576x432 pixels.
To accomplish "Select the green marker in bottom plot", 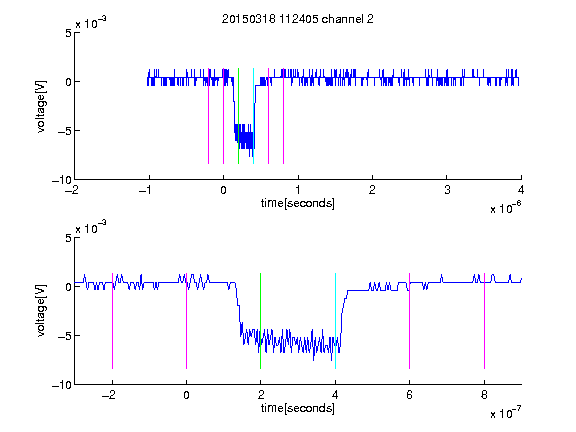I will [x=260, y=321].
